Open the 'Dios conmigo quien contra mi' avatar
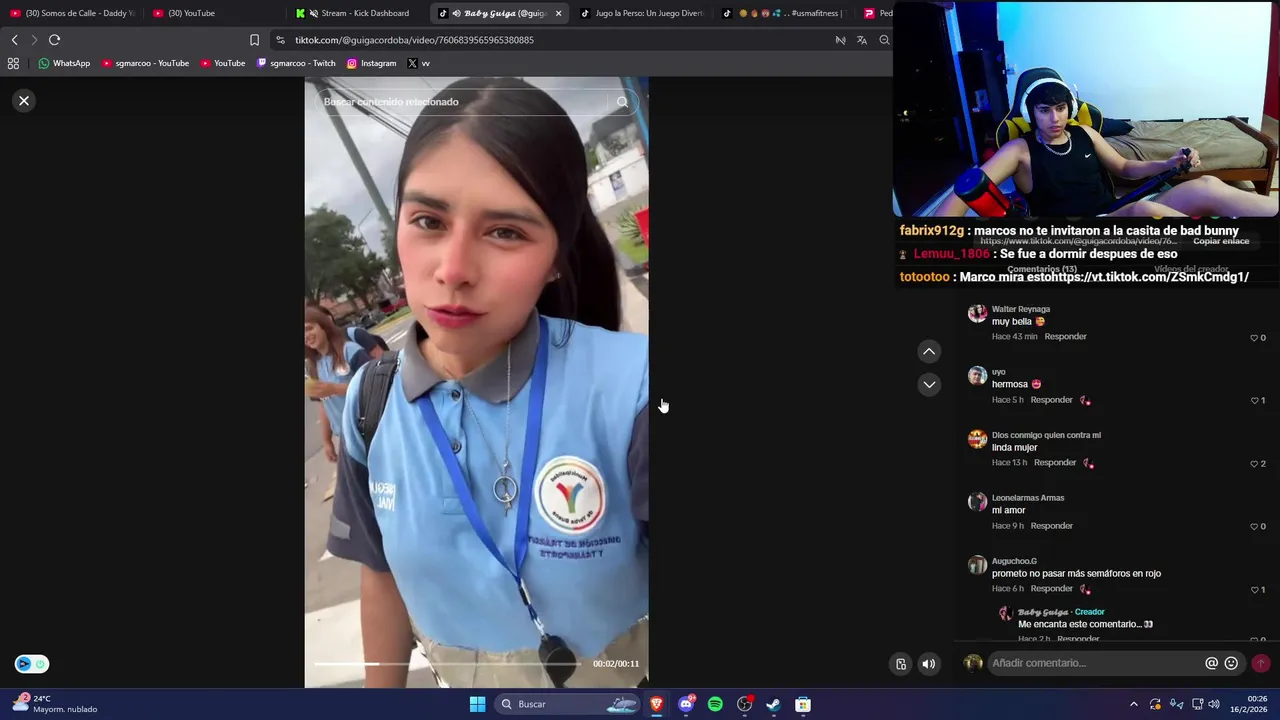 click(x=977, y=440)
